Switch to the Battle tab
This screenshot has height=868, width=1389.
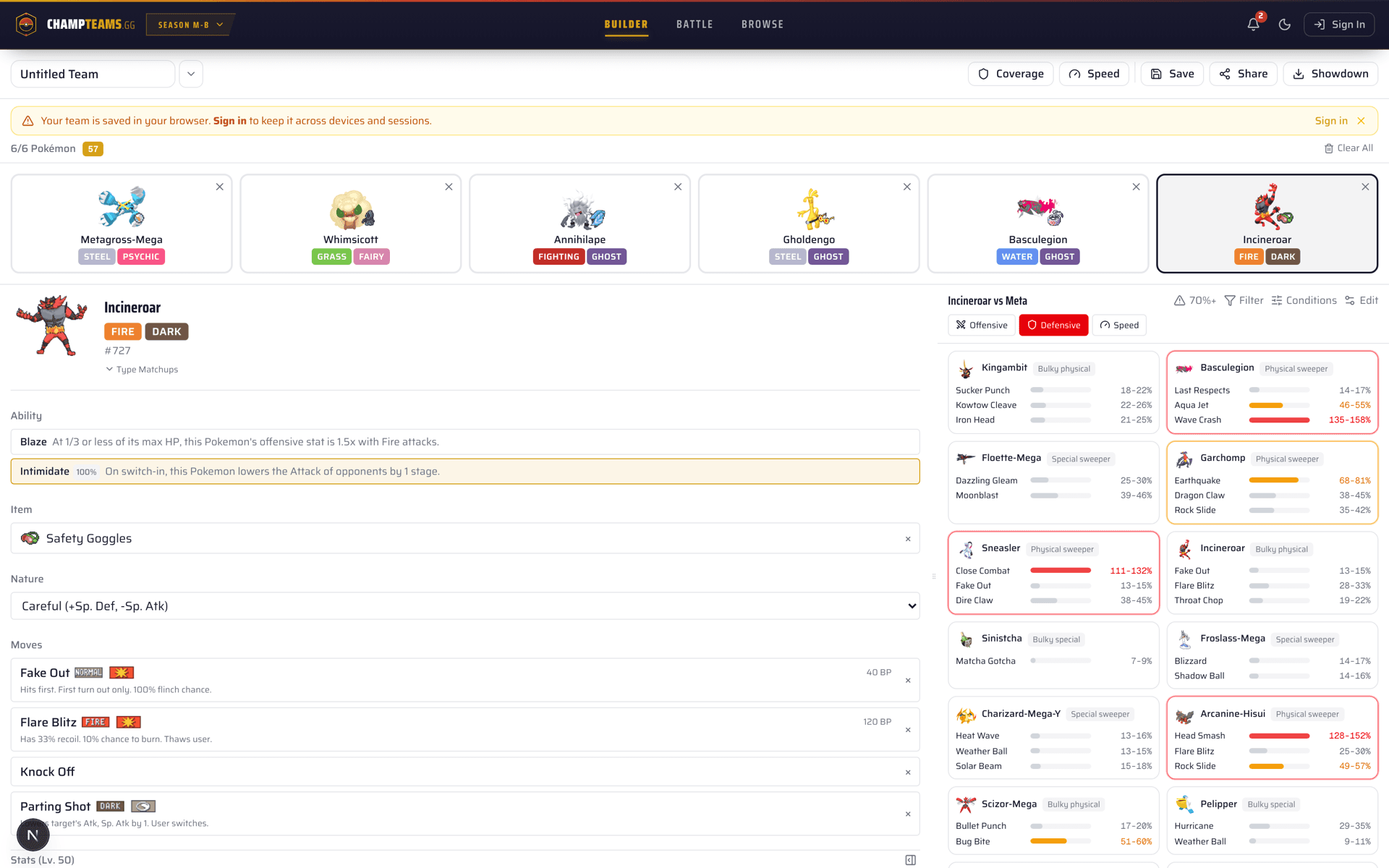[x=694, y=25]
